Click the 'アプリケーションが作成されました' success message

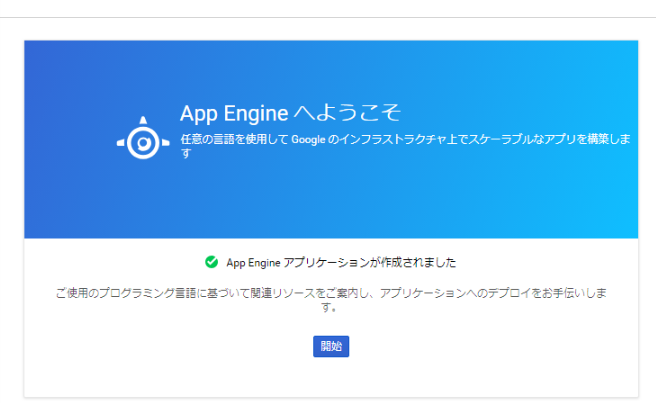[341, 262]
